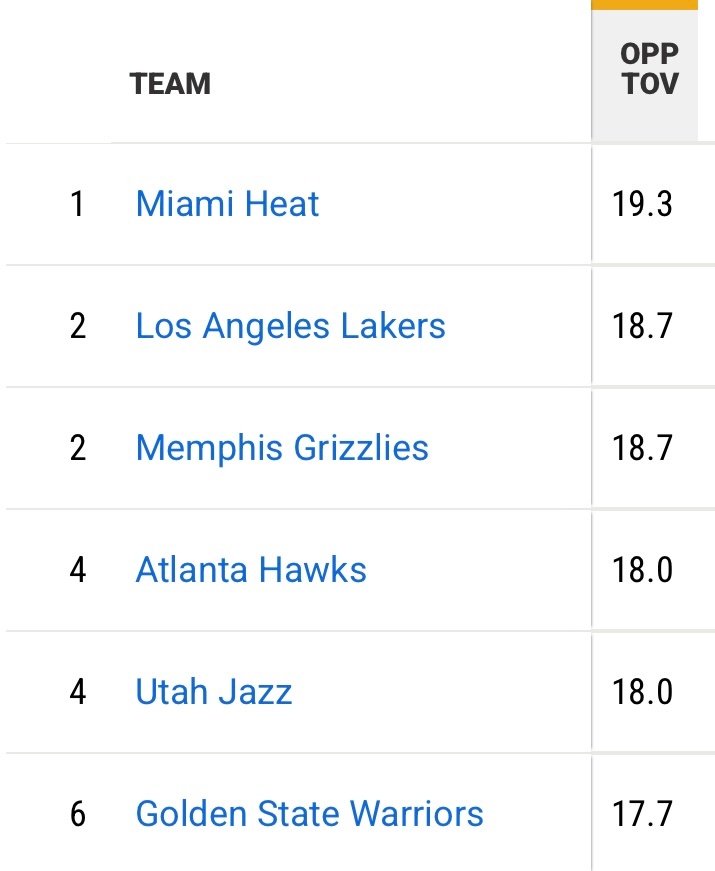715x871 pixels.
Task: Click Miami Heat's 19.3 OPP TOV value
Action: click(x=643, y=204)
